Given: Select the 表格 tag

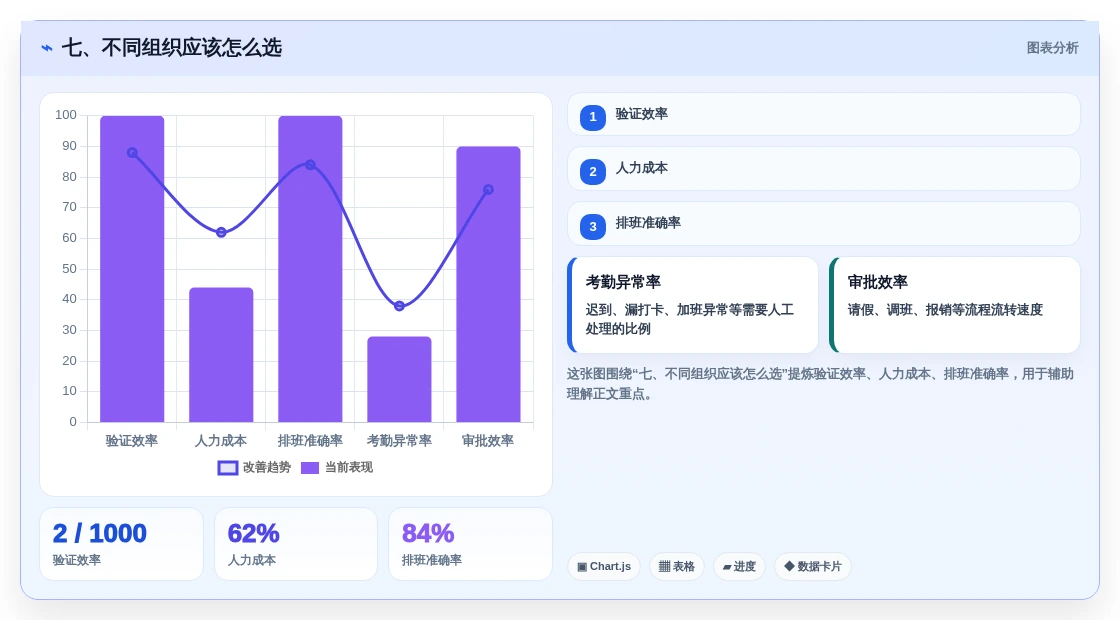Looking at the screenshot, I should click(x=676, y=566).
